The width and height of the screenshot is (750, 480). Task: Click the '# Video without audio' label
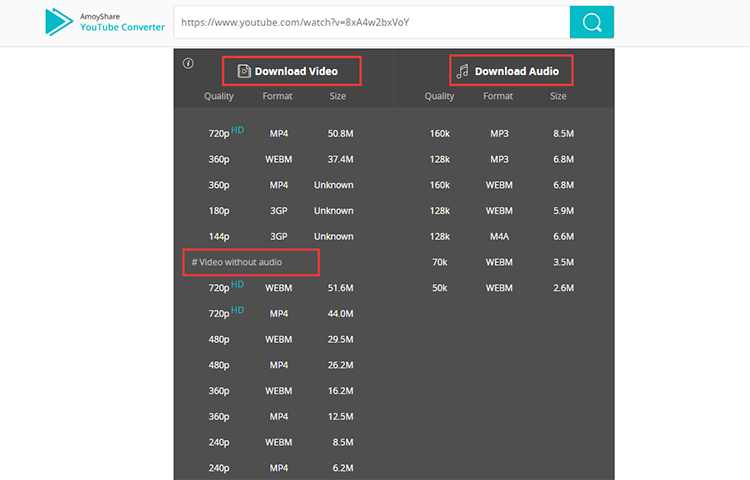[237, 262]
